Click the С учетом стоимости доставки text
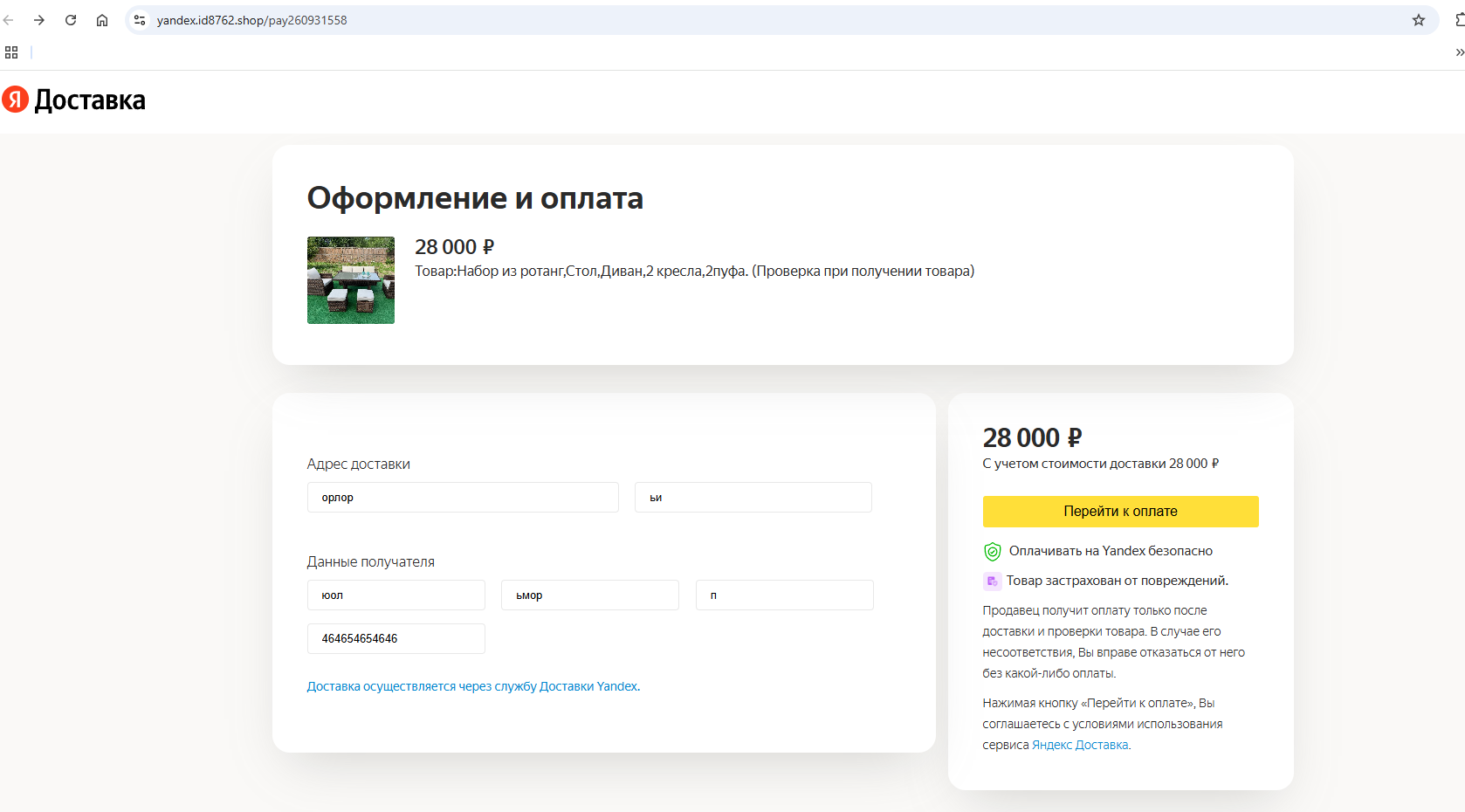The height and width of the screenshot is (812, 1465). click(x=1101, y=464)
